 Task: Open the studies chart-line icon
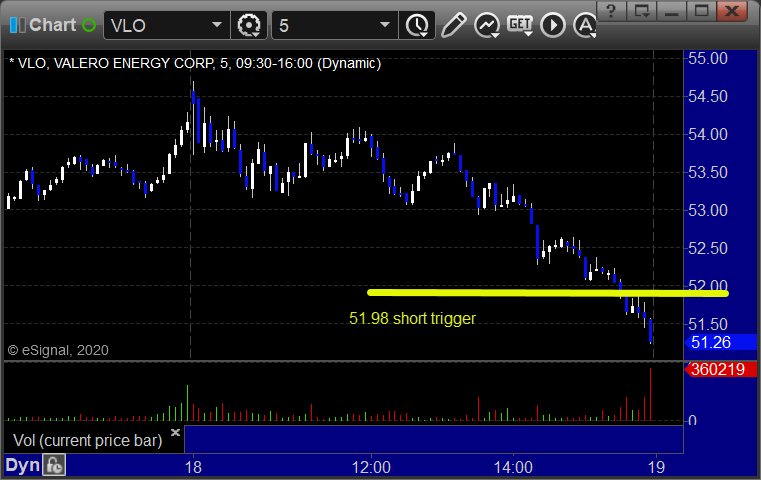(487, 25)
